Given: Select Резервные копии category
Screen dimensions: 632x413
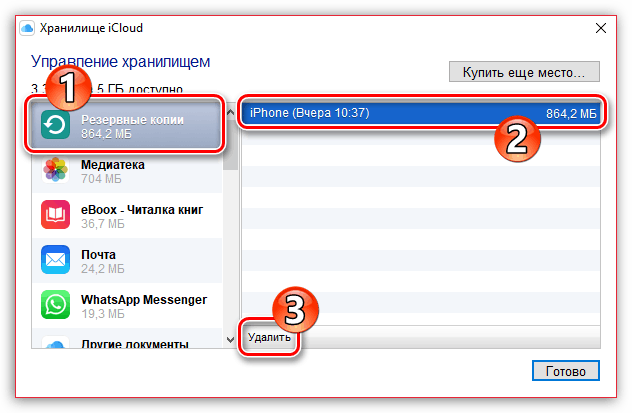Looking at the screenshot, I should point(127,125).
